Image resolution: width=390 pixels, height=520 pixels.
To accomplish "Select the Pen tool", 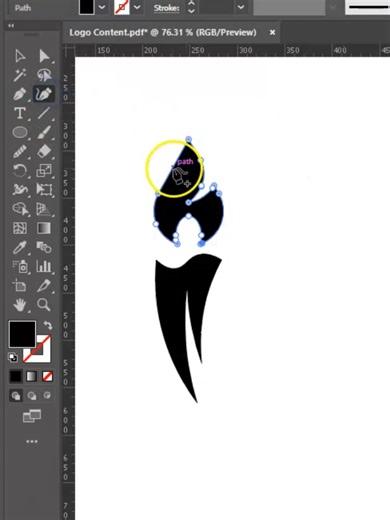I will (20, 94).
